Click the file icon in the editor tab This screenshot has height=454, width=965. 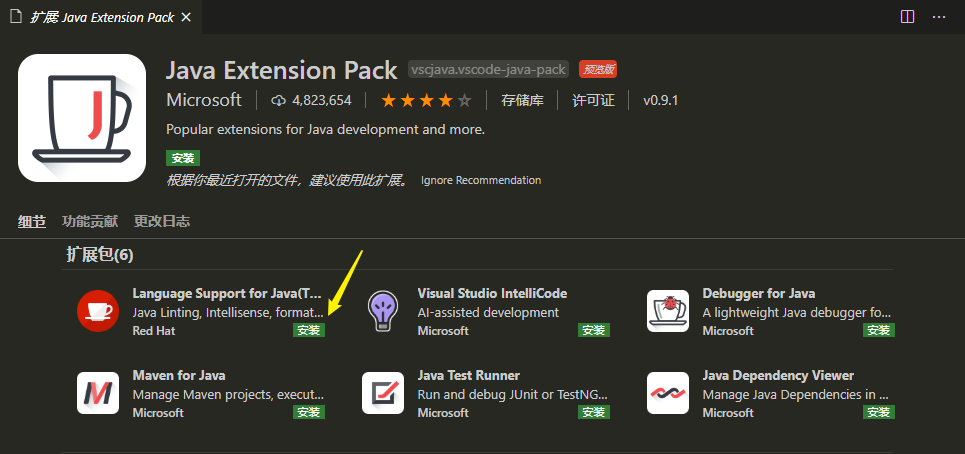(x=15, y=17)
